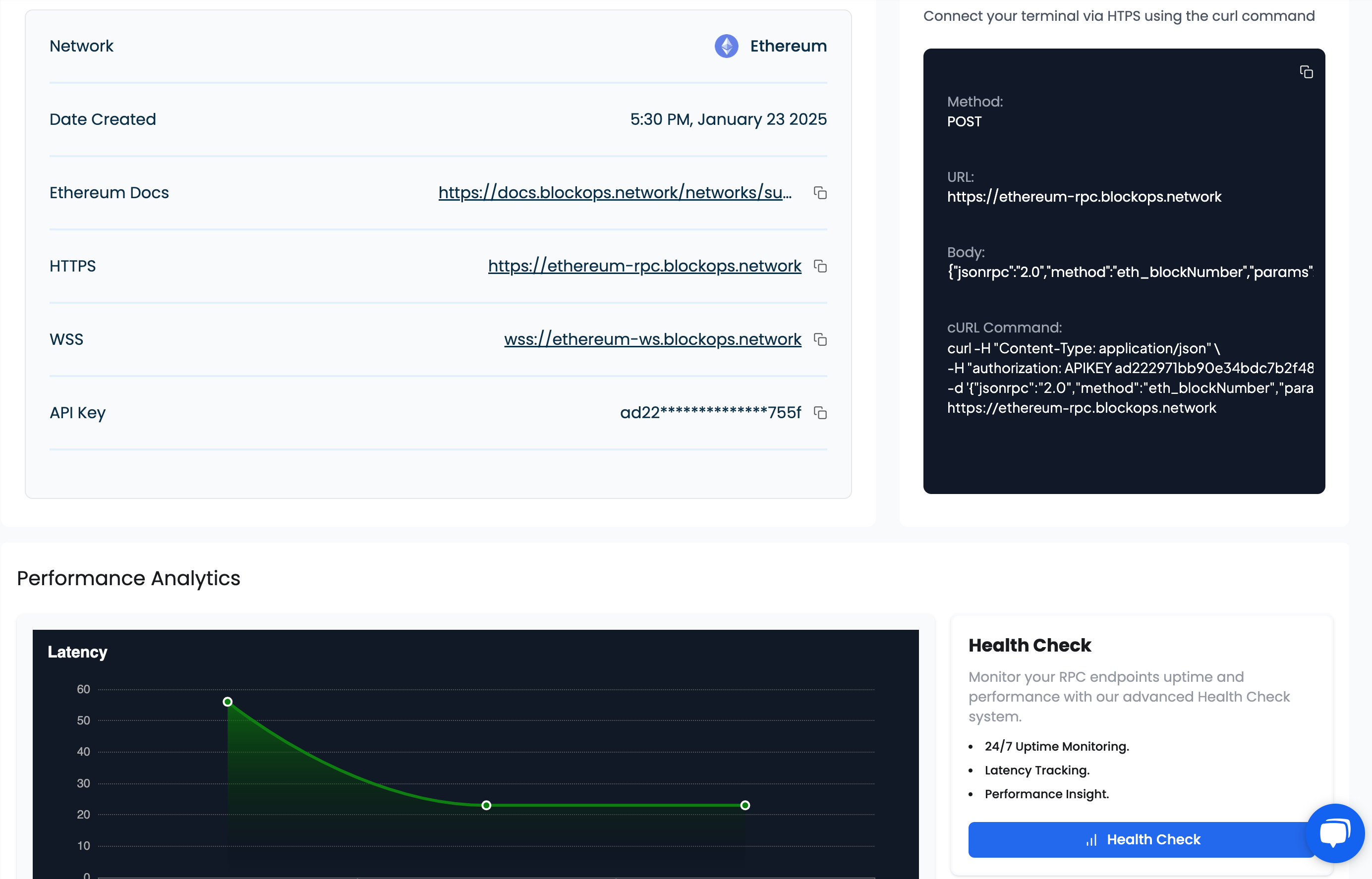Click the 'Ethereum Docs' row label
This screenshot has width=1372, height=879.
(109, 193)
